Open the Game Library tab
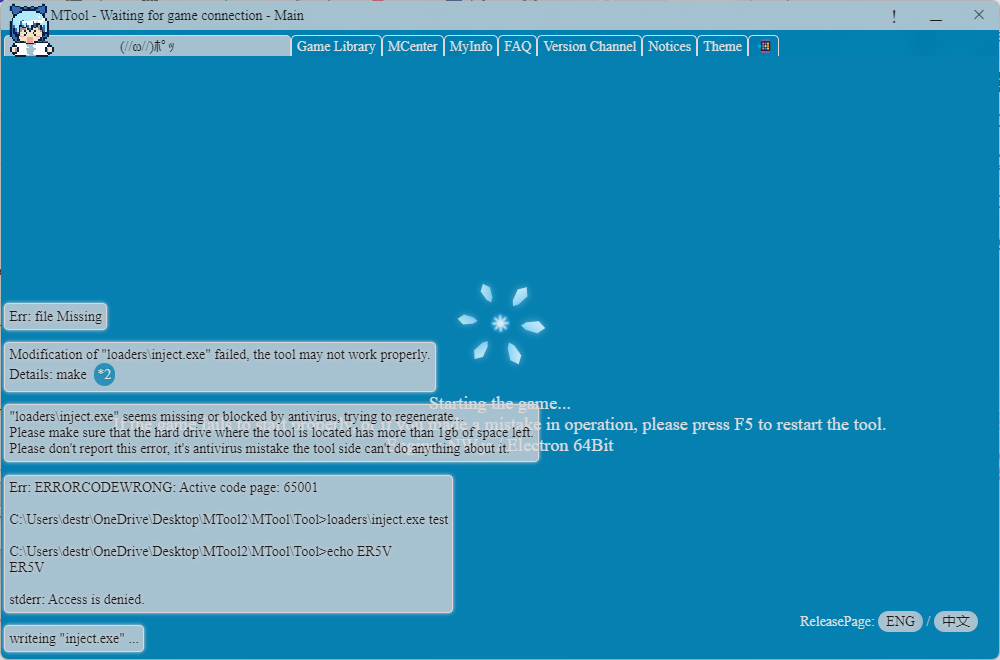Screen dimensions: 1000x660 pos(336,46)
